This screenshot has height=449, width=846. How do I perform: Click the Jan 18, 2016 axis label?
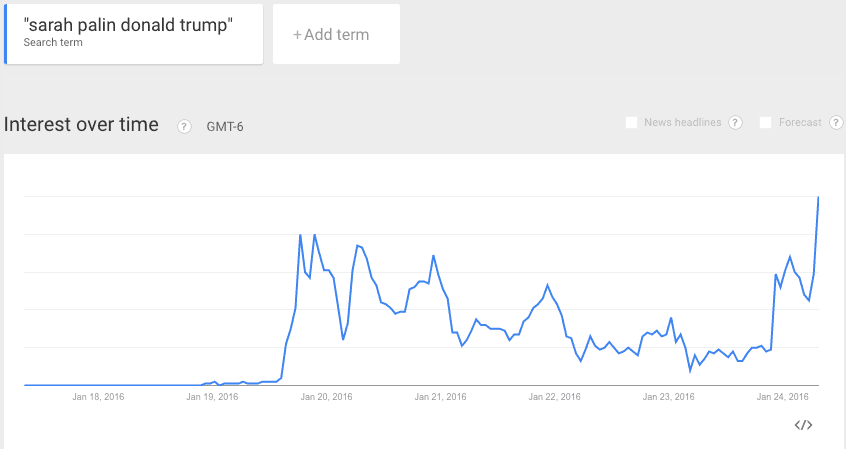tap(98, 397)
